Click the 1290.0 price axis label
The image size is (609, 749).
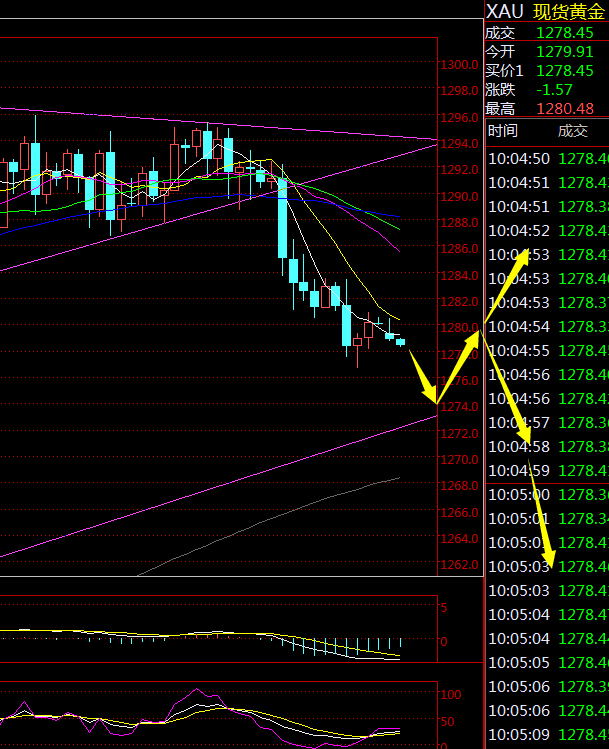(459, 196)
